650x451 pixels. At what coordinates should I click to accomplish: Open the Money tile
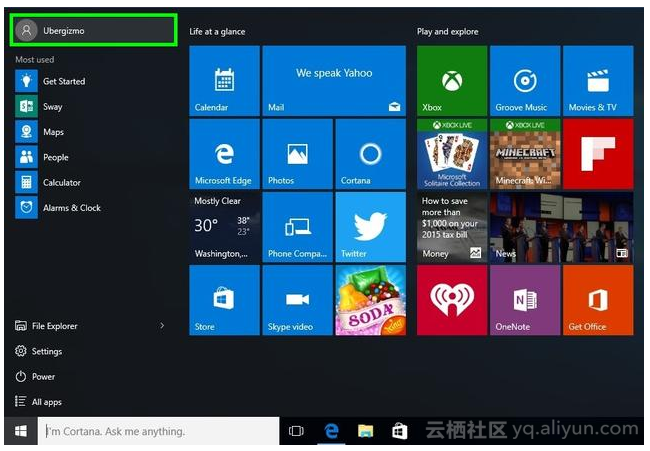pos(452,227)
